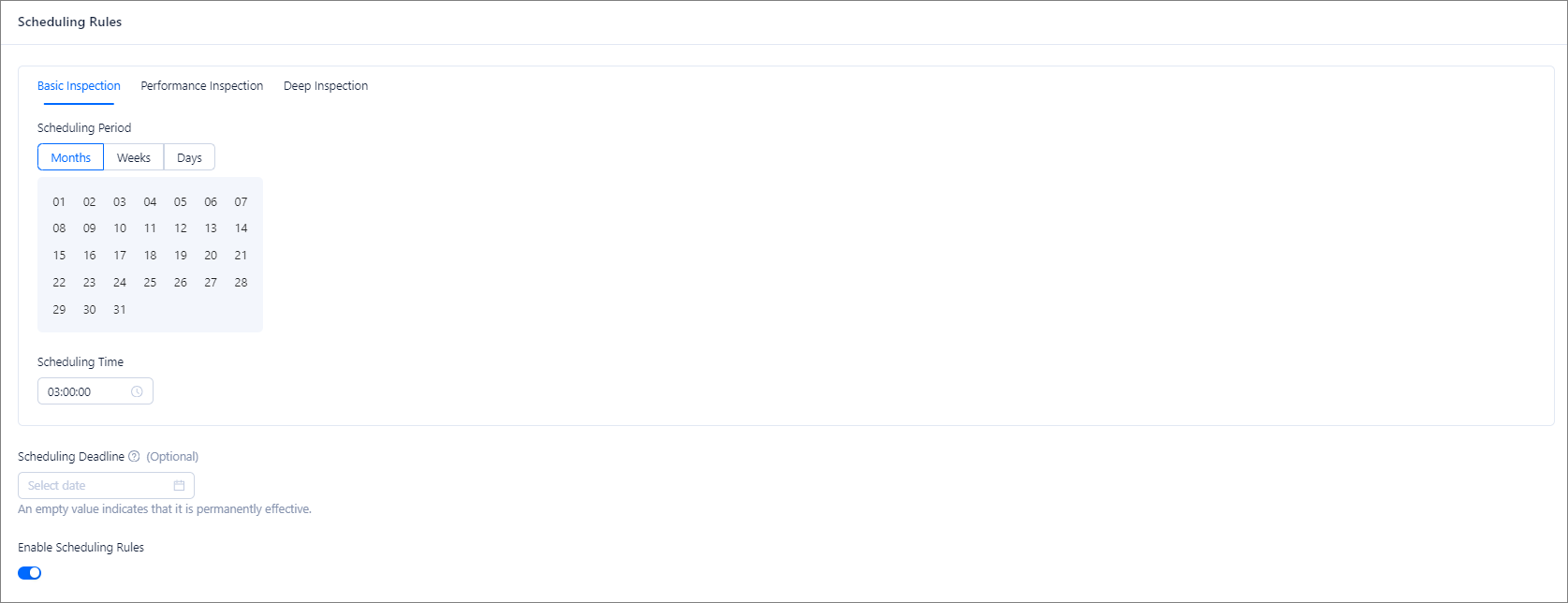Click the clock icon in Scheduling Time
This screenshot has height=603, width=1568.
click(137, 391)
